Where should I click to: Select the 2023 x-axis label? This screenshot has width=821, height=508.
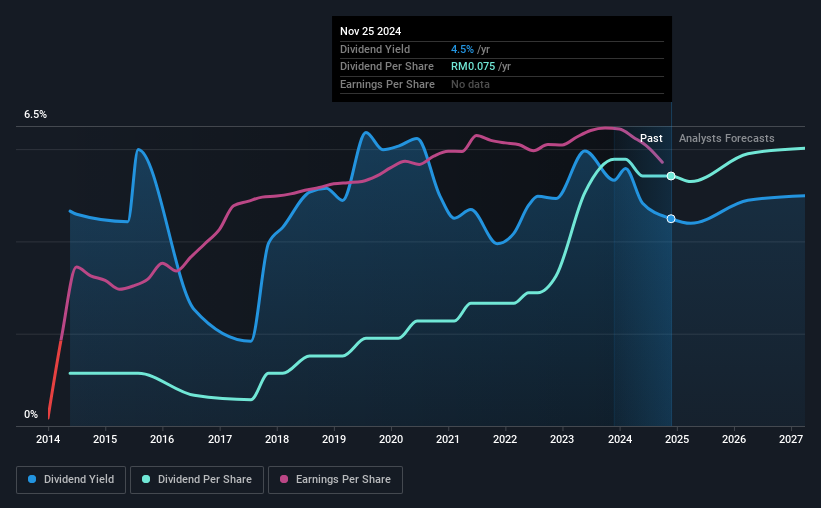(562, 439)
